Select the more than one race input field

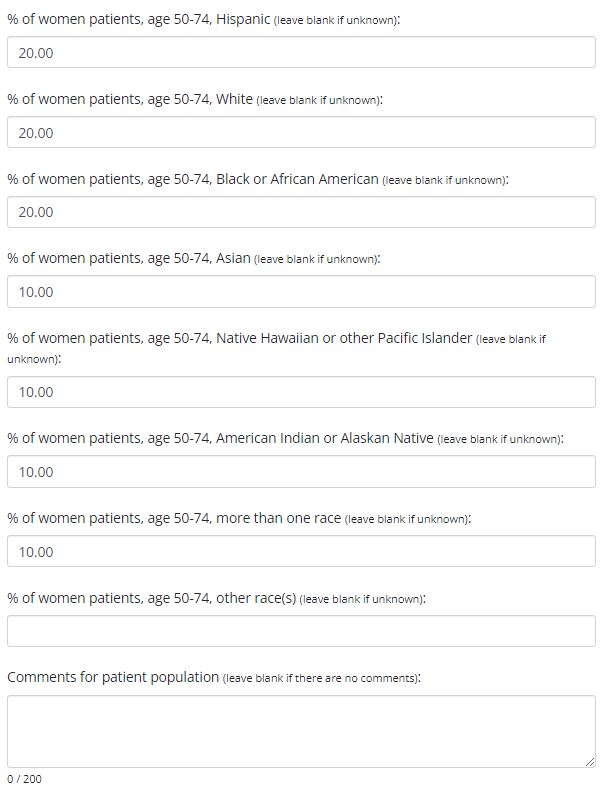tap(300, 552)
